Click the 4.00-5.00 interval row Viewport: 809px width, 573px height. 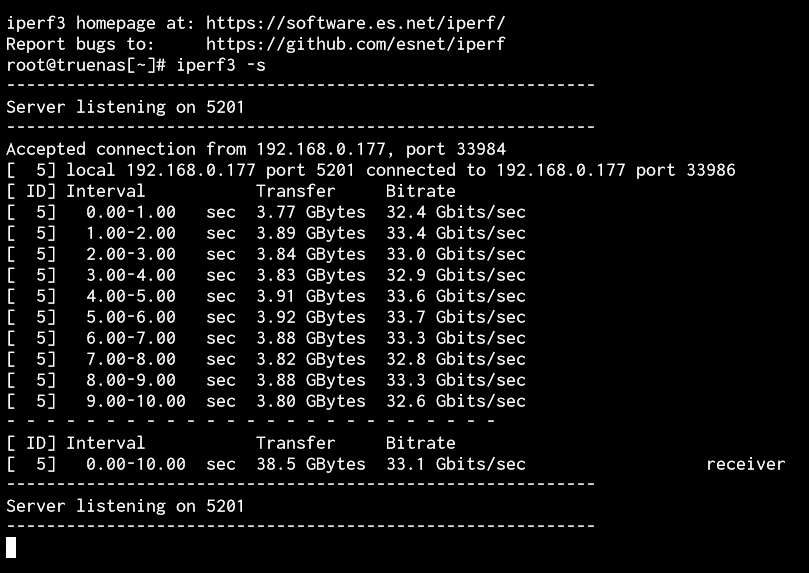266,296
